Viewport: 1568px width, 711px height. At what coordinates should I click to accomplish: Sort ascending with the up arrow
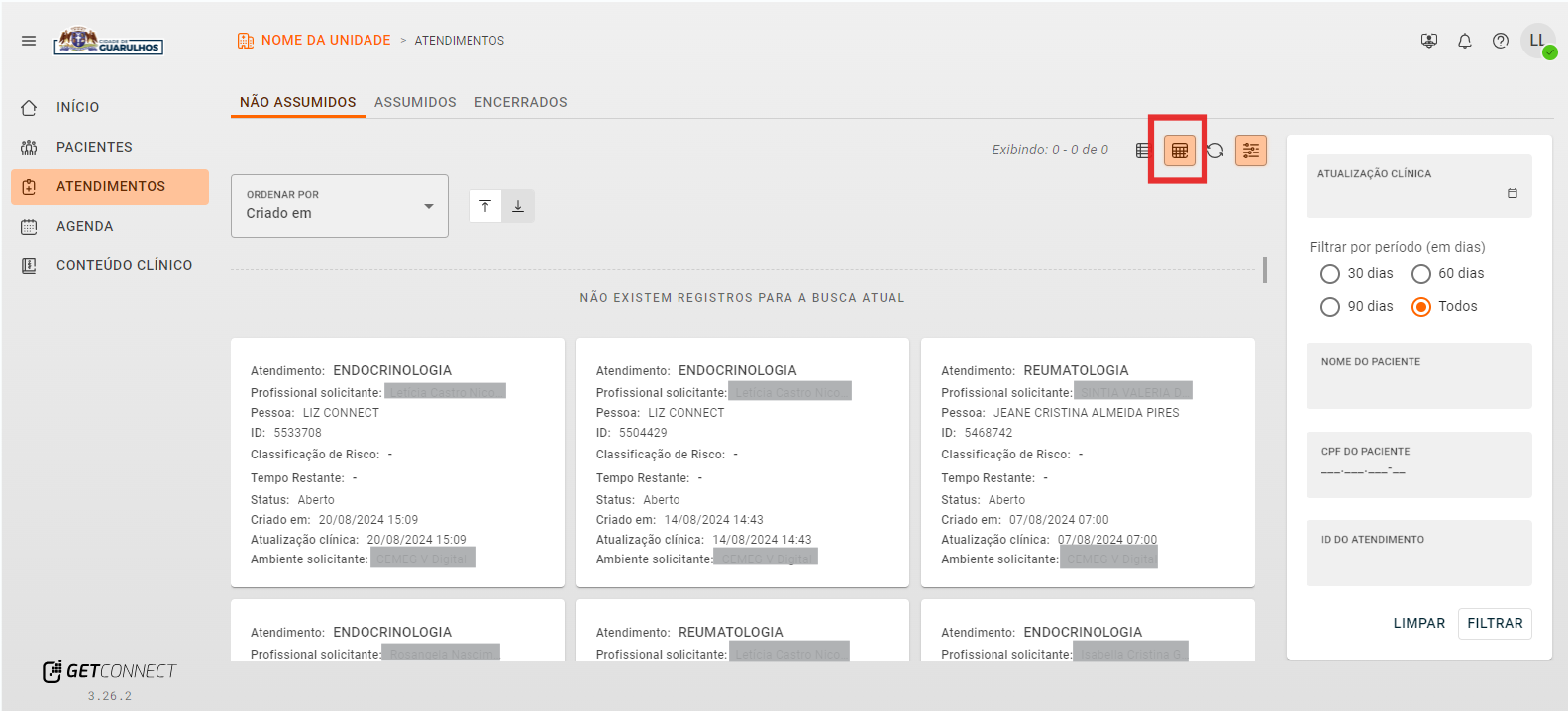(485, 206)
